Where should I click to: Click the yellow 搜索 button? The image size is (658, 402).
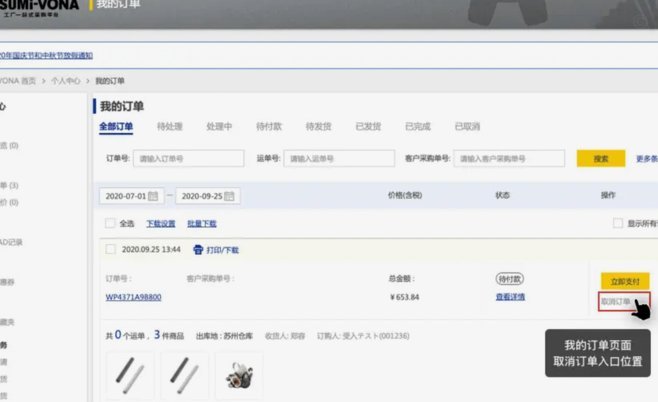click(601, 159)
